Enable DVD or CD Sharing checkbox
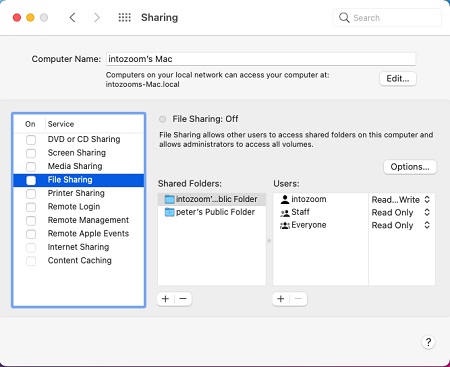 point(31,140)
